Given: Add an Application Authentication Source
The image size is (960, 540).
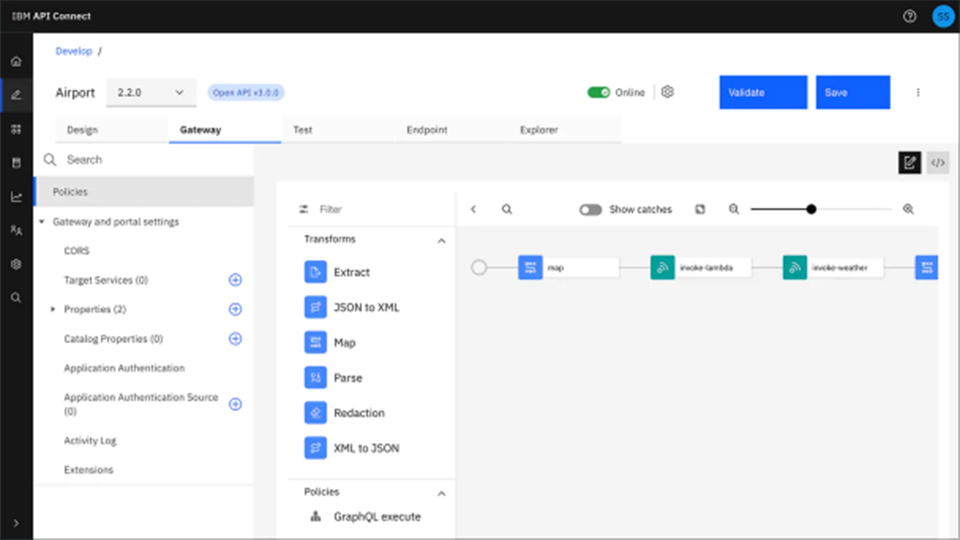Looking at the screenshot, I should (x=235, y=404).
